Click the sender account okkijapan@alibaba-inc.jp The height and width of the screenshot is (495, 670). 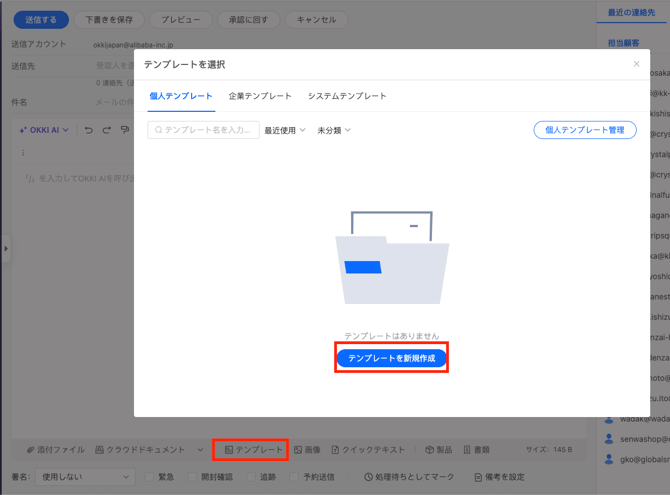pos(133,44)
